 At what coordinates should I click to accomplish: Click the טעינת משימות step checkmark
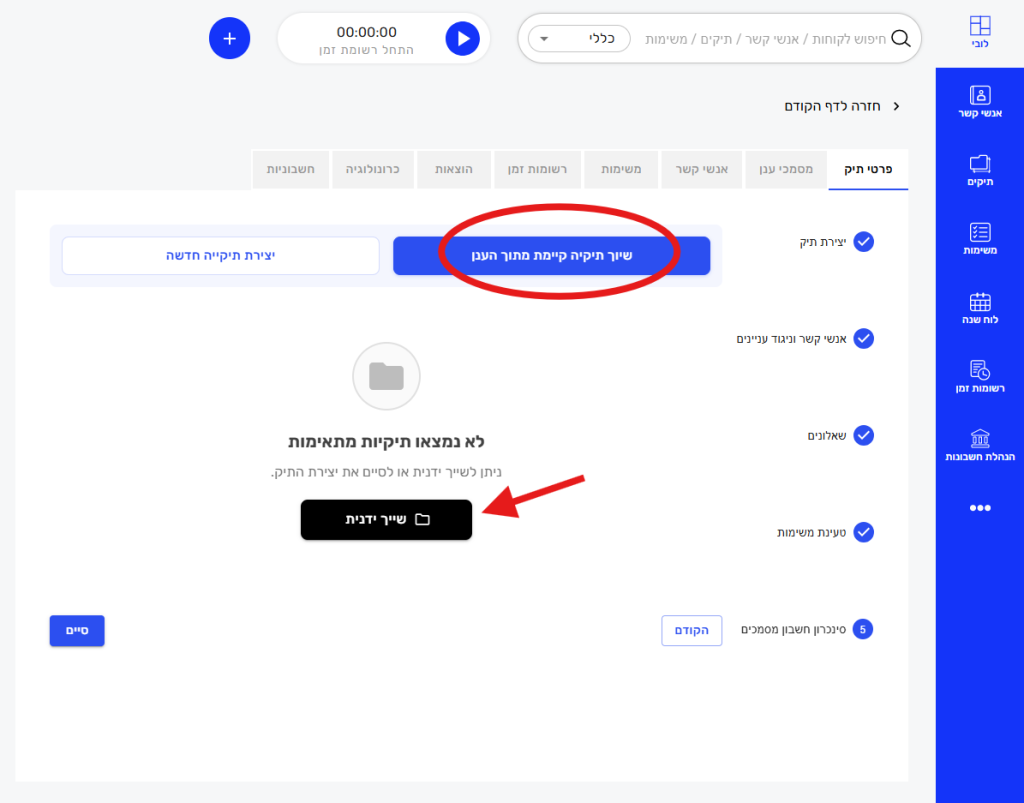click(x=864, y=532)
